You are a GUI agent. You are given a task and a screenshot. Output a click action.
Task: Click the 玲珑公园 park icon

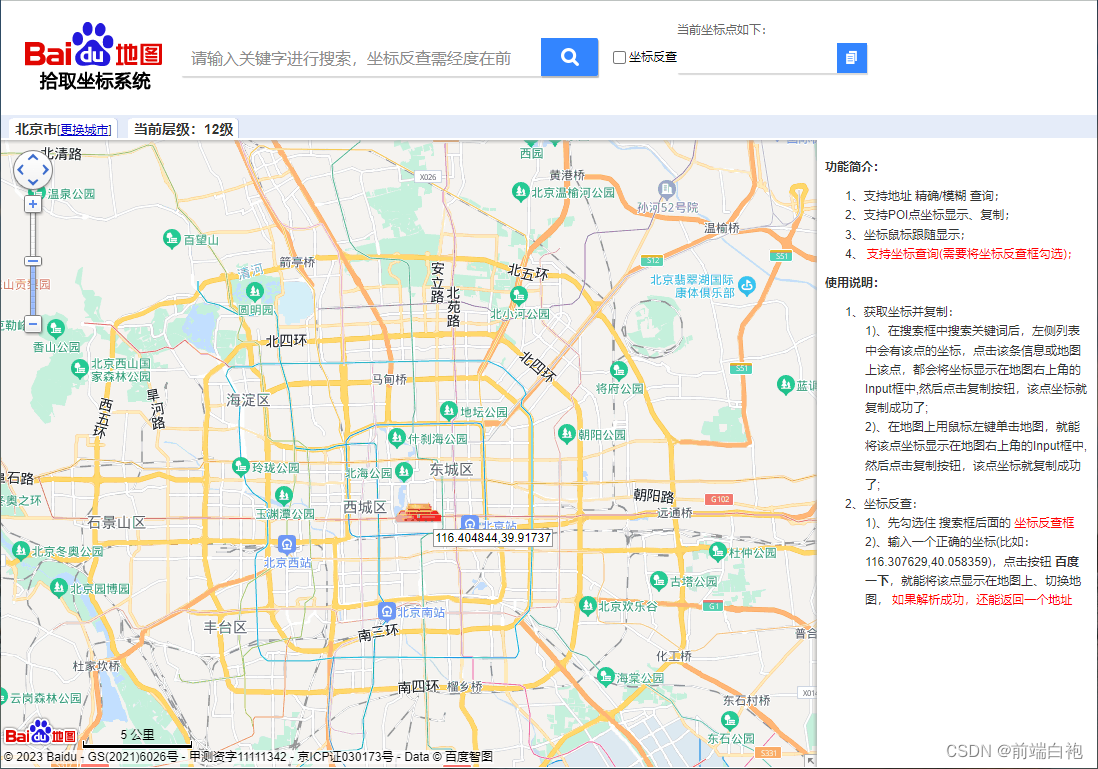pyautogui.click(x=241, y=466)
